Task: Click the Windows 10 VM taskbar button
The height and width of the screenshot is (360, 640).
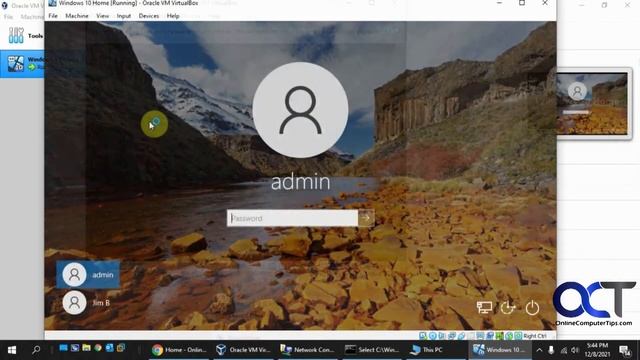Action: point(500,350)
